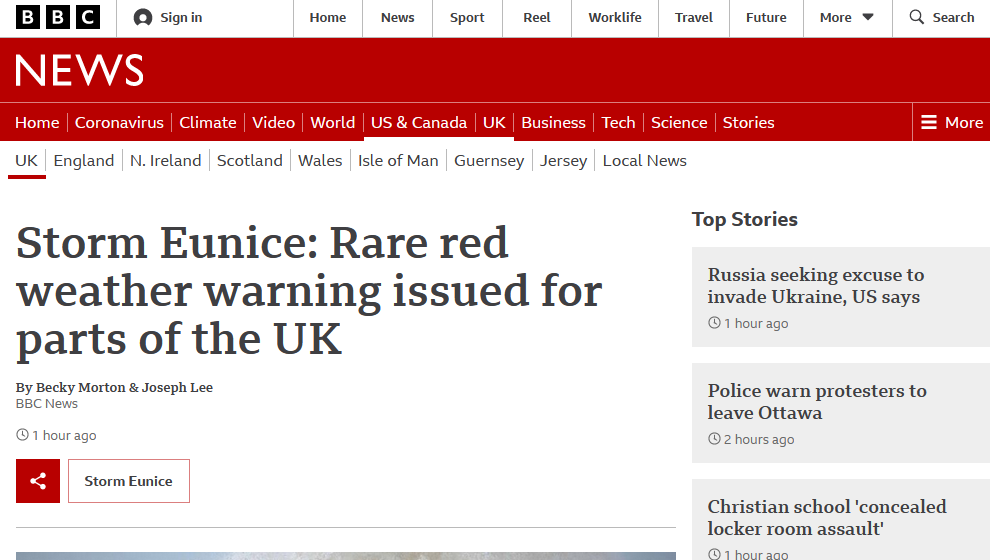Image resolution: width=990 pixels, height=560 pixels.
Task: Open Wales regional news
Action: 320,161
